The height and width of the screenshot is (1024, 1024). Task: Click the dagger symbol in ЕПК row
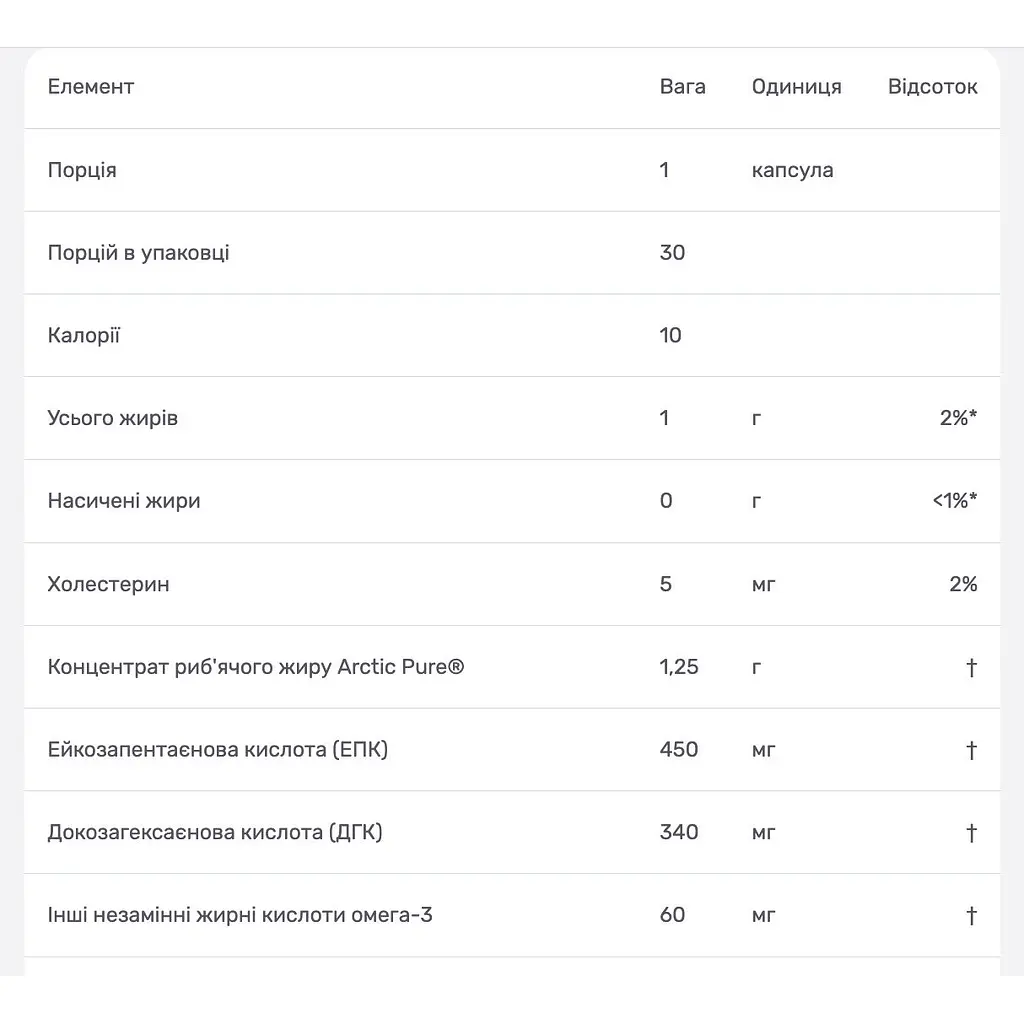pos(971,750)
